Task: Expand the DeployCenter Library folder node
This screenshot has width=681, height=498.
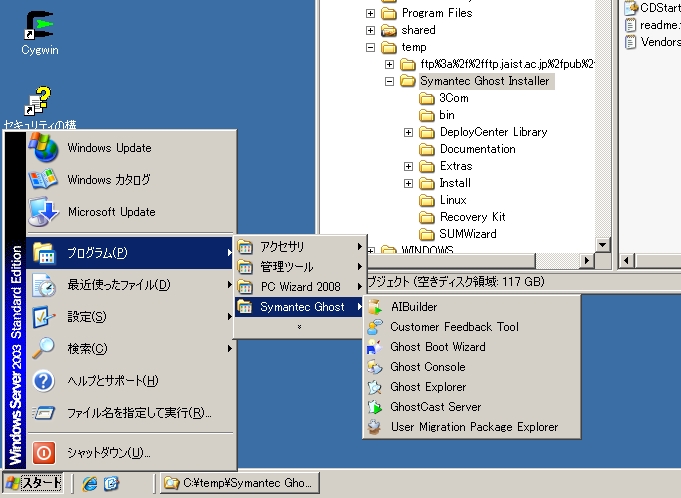Action: pos(409,132)
